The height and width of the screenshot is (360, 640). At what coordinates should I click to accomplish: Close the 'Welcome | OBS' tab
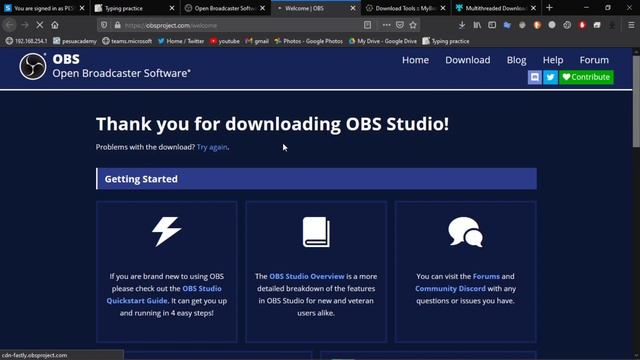[x=353, y=8]
